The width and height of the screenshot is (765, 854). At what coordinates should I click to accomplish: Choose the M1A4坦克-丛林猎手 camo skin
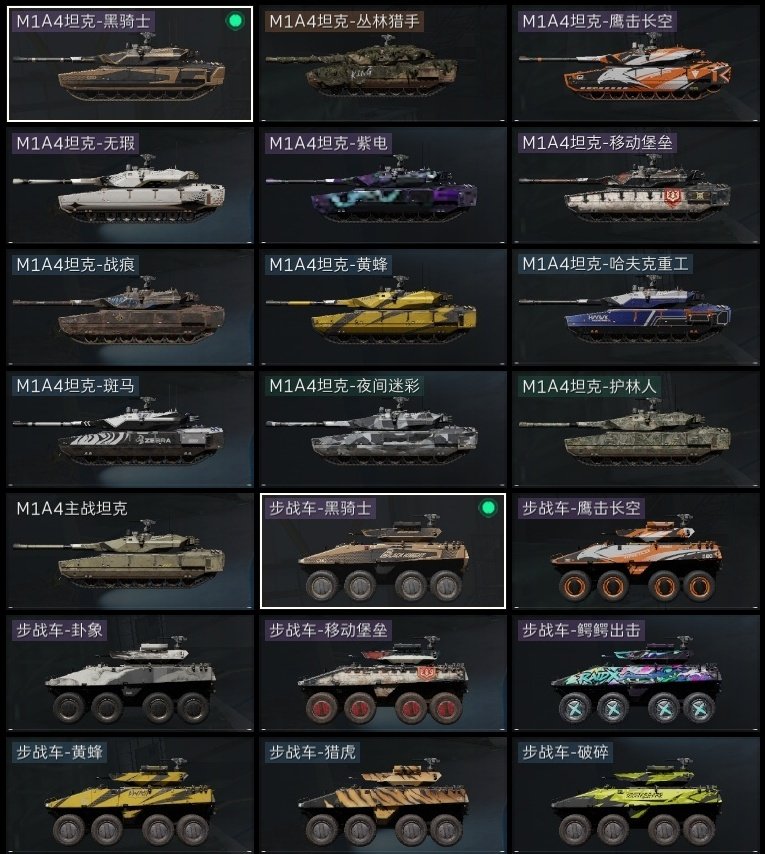tap(383, 64)
